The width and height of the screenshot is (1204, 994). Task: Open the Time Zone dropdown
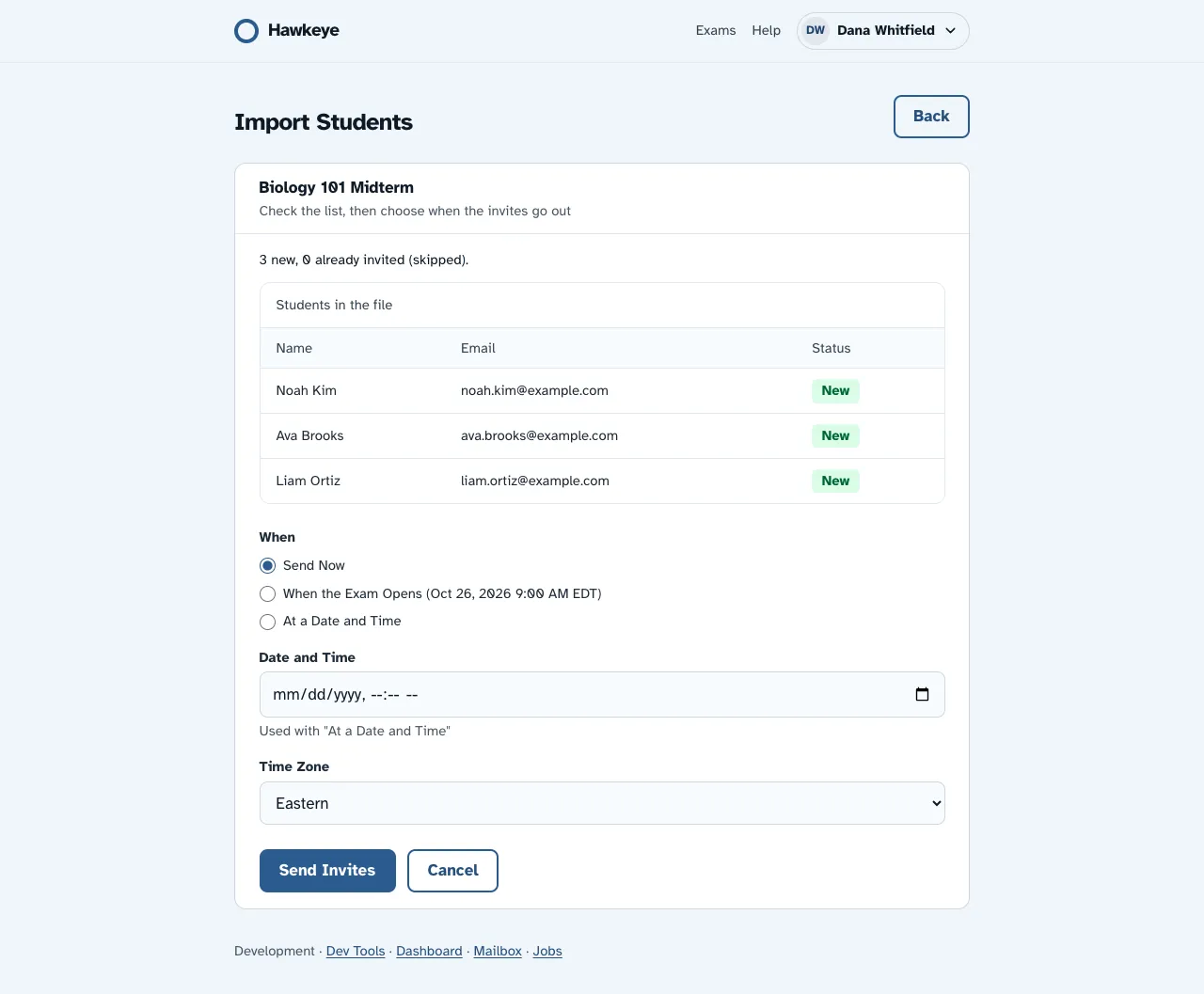[602, 803]
